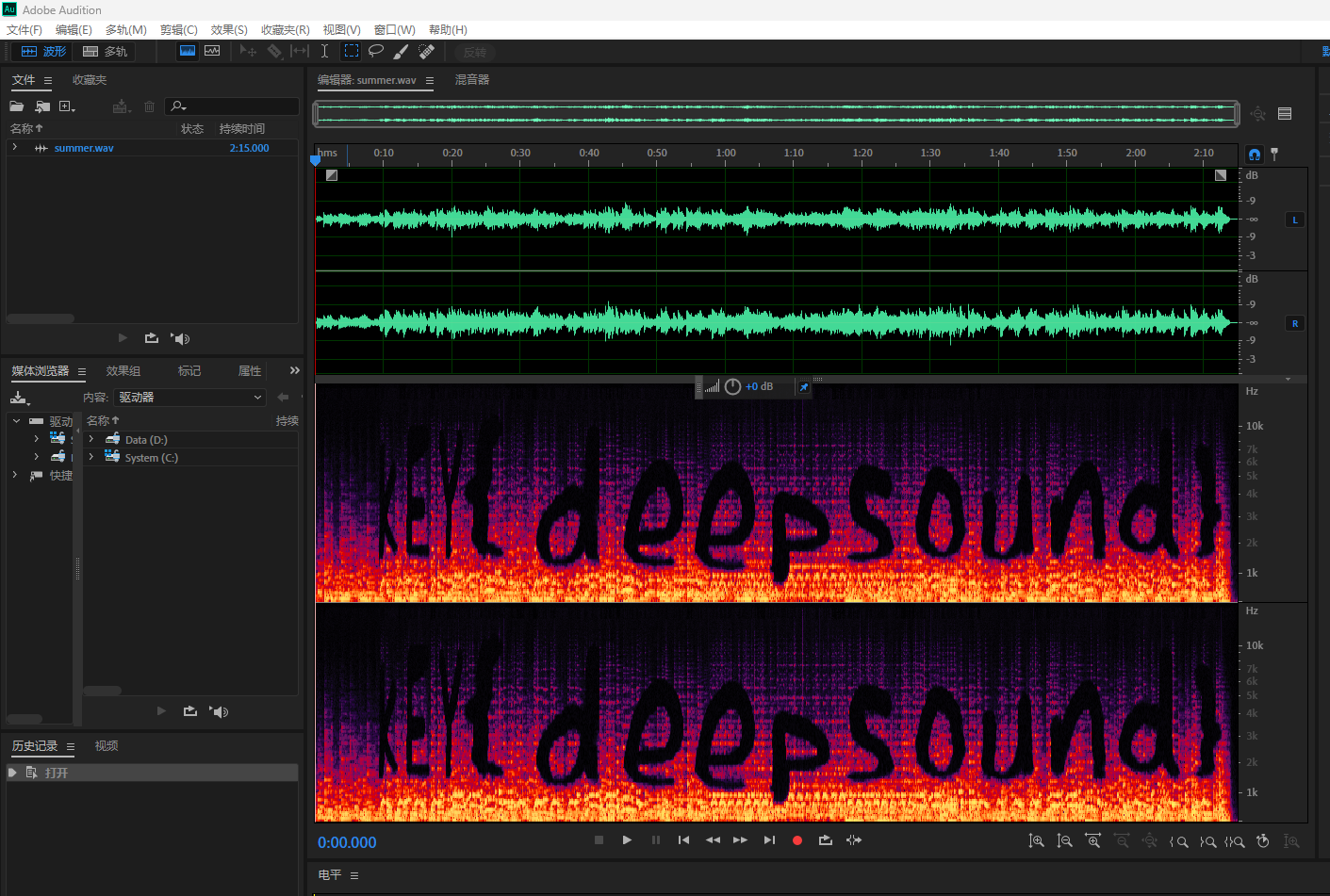Screen dimensions: 1330x896
Task: Toggle snapping magnet icon
Action: point(1254,155)
